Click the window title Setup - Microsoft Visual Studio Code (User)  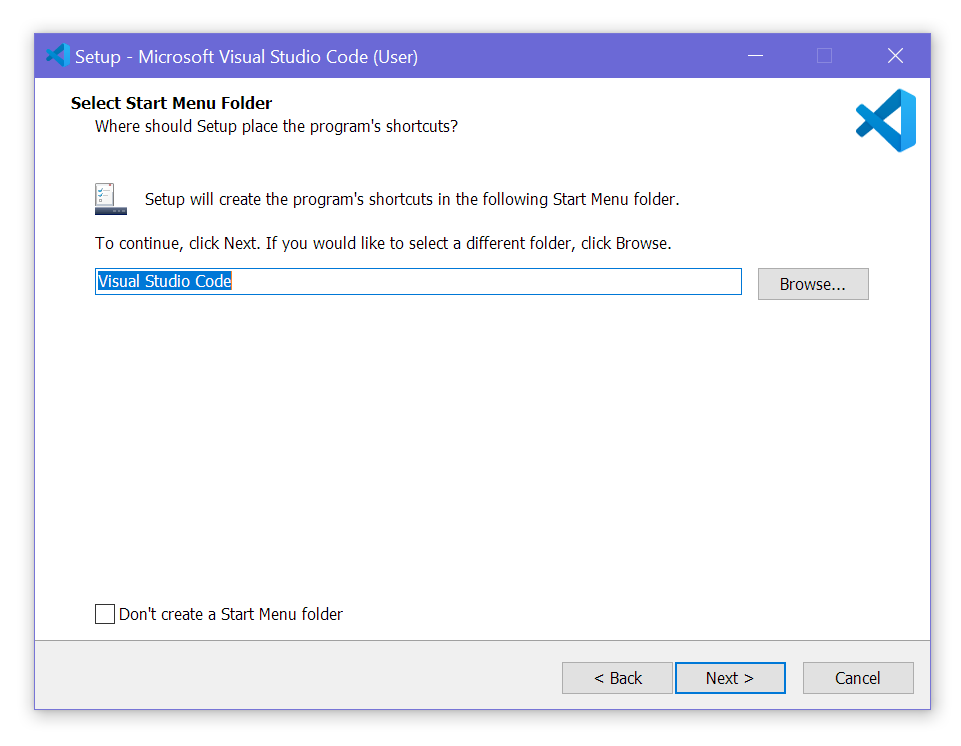246,56
